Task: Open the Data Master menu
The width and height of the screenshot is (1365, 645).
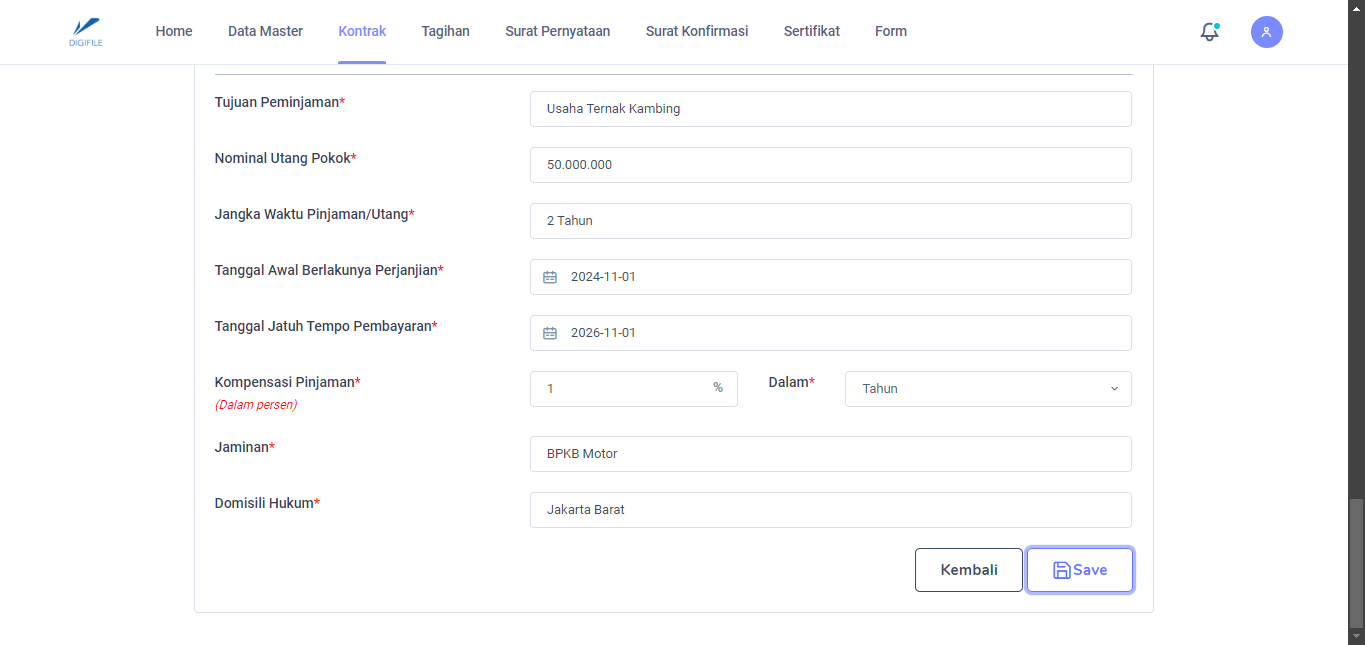Action: (265, 31)
